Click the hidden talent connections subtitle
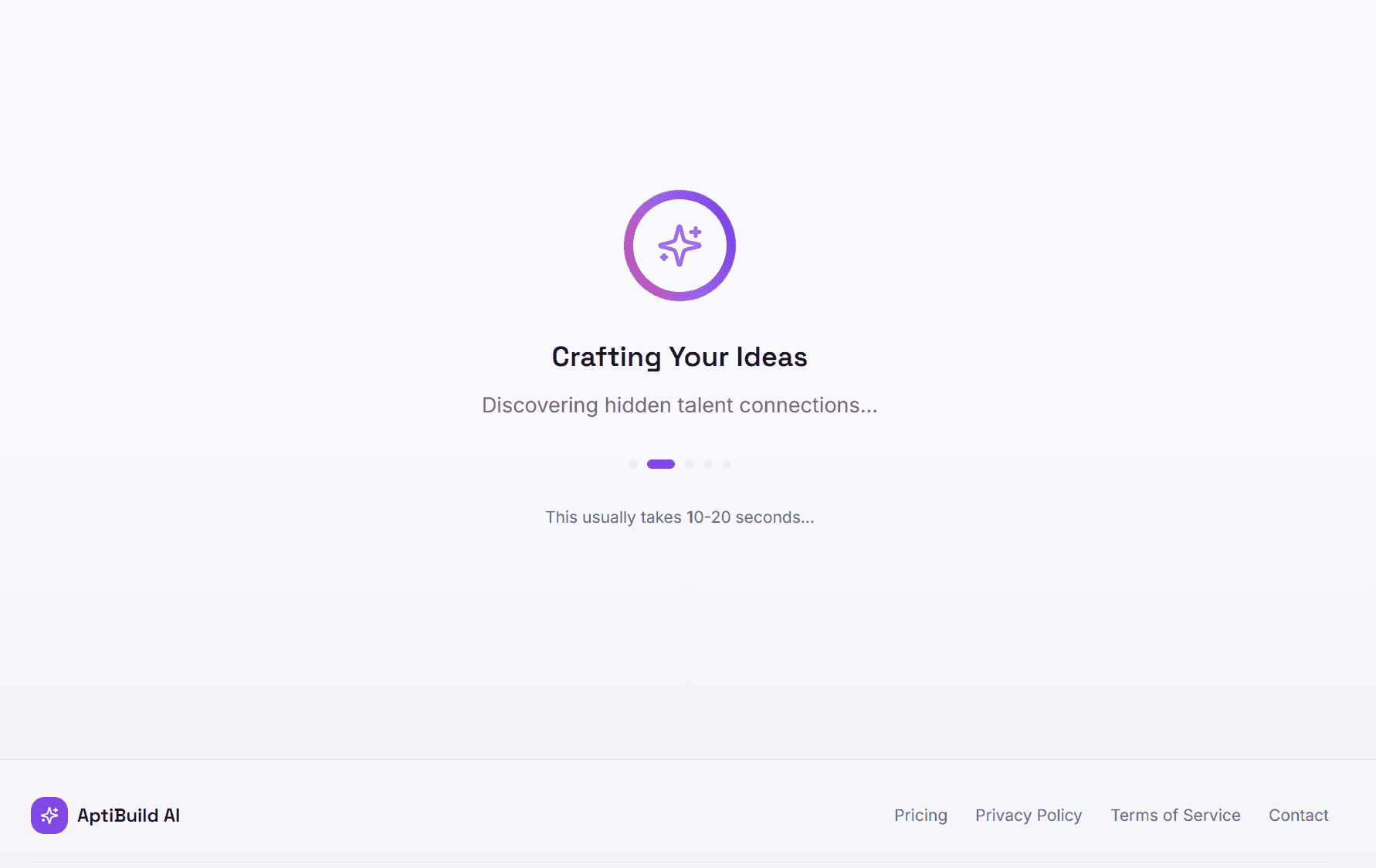 680,405
